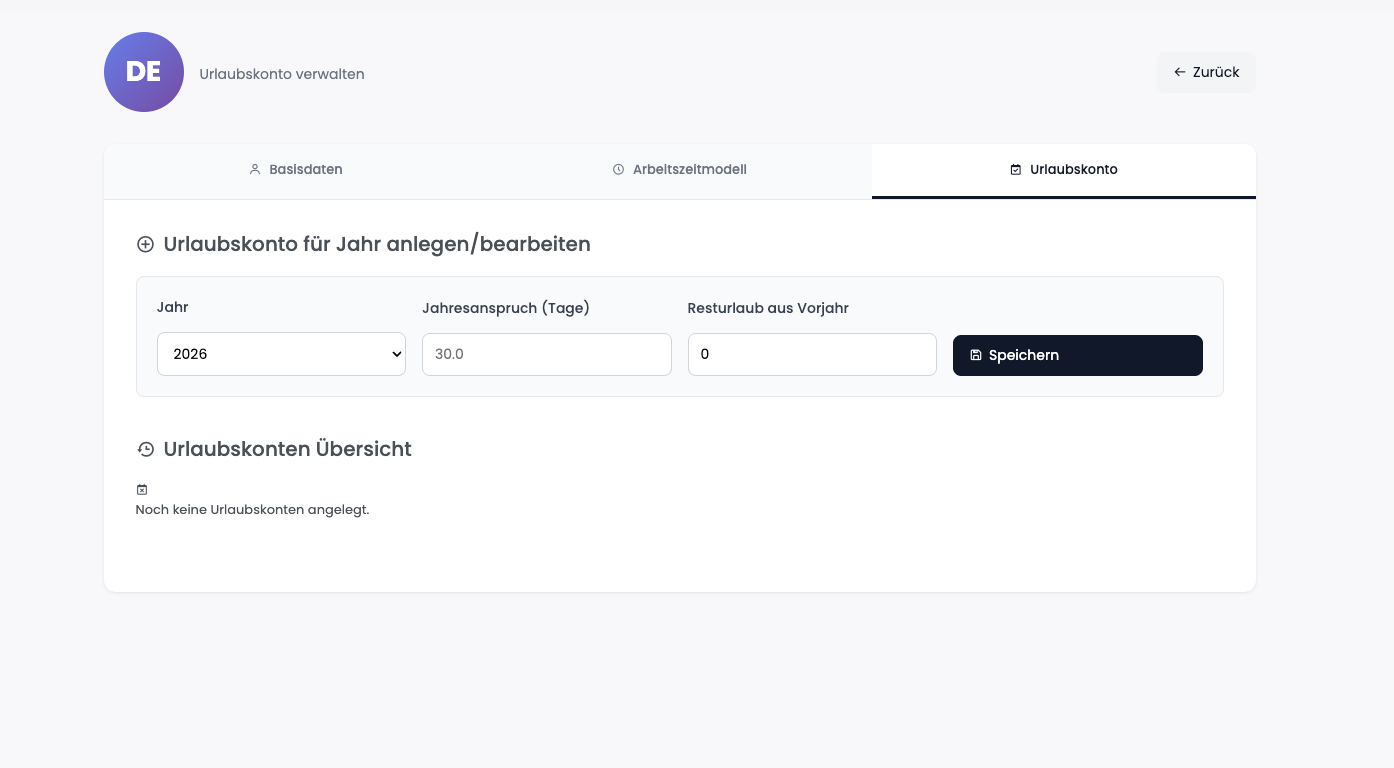Click the clock icon beside Arbeitszeitmodell
1394x768 pixels.
point(618,170)
